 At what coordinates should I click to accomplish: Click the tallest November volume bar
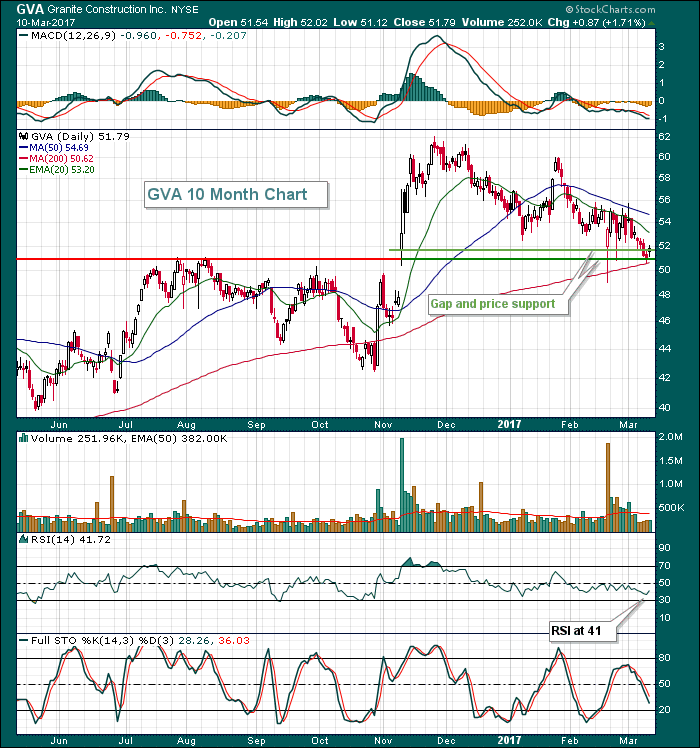click(x=402, y=485)
